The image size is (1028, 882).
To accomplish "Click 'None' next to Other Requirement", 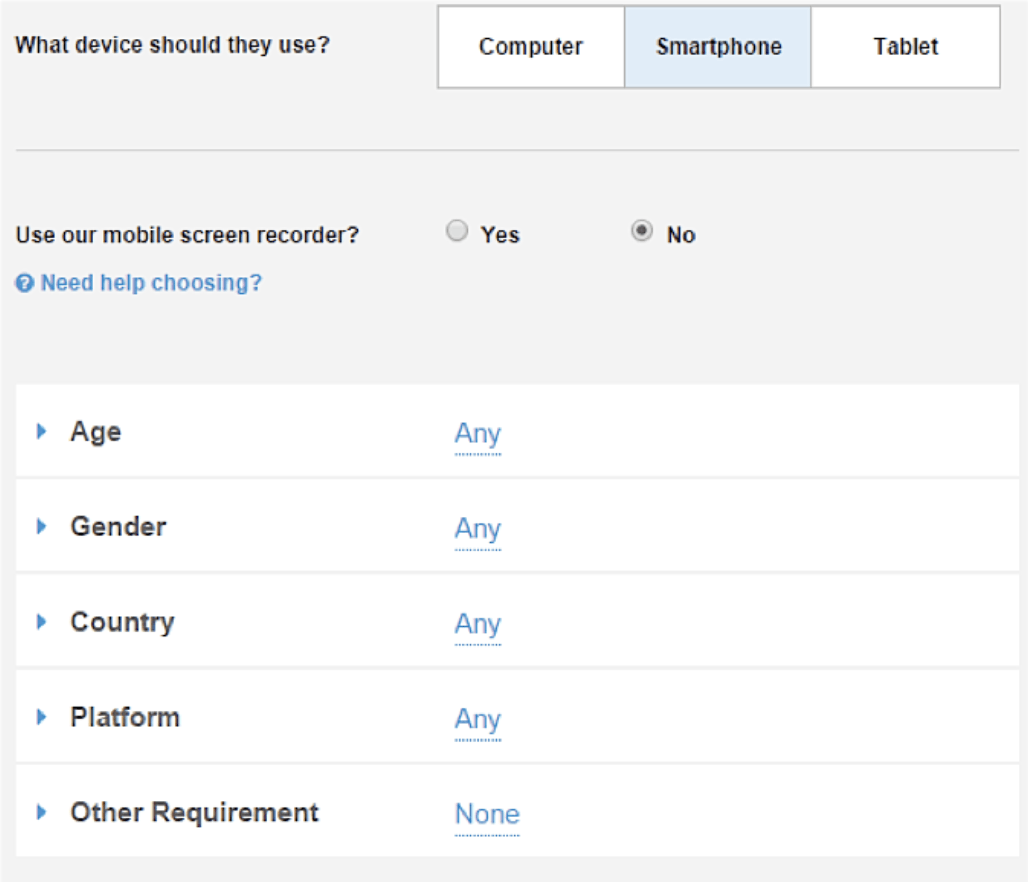I will pyautogui.click(x=487, y=814).
